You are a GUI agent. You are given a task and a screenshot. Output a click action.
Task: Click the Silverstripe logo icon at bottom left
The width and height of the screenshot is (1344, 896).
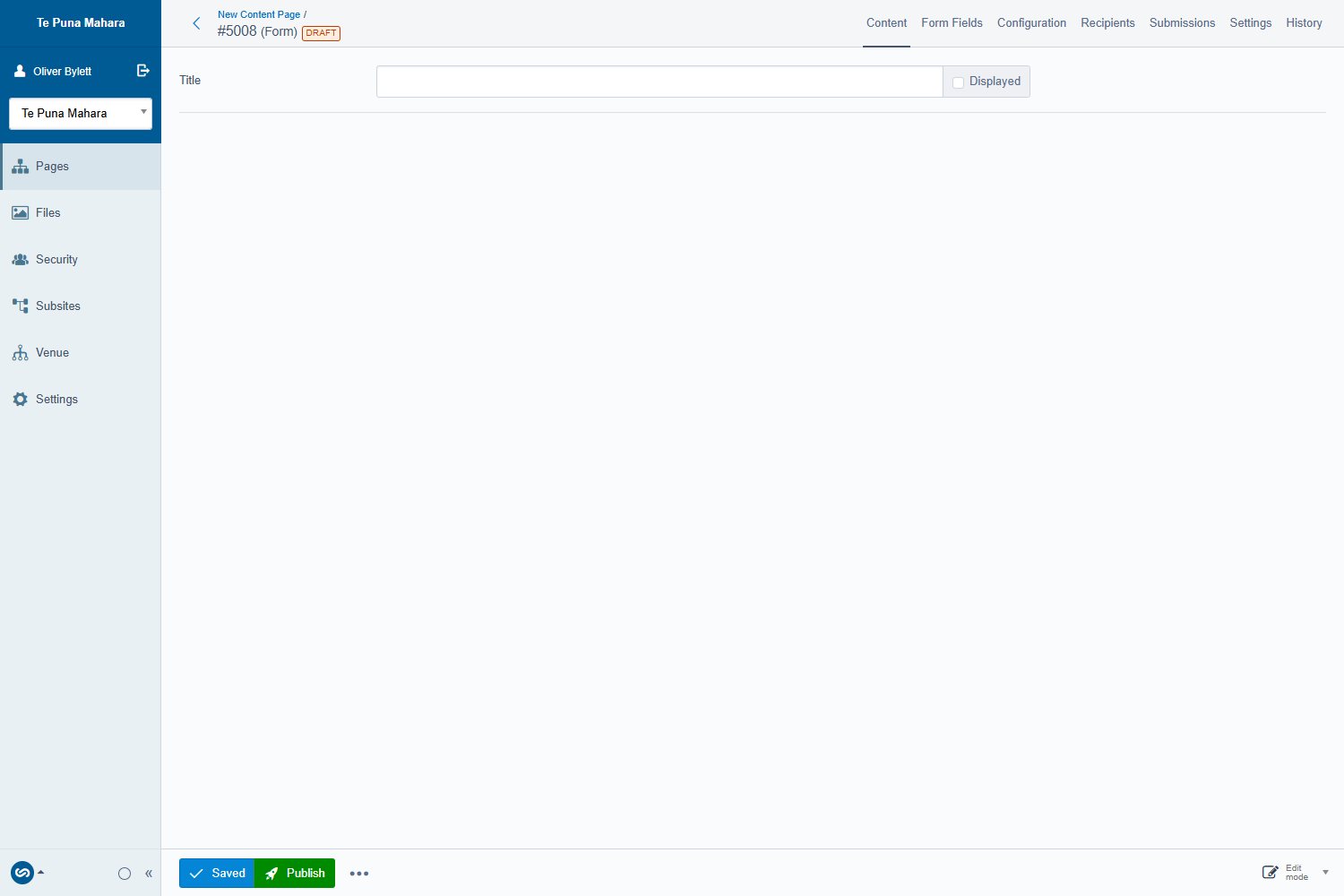pos(22,873)
